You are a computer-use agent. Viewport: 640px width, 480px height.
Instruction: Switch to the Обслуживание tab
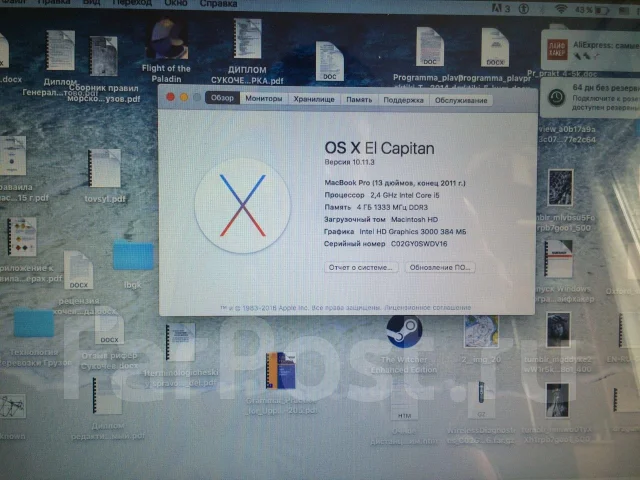461,100
